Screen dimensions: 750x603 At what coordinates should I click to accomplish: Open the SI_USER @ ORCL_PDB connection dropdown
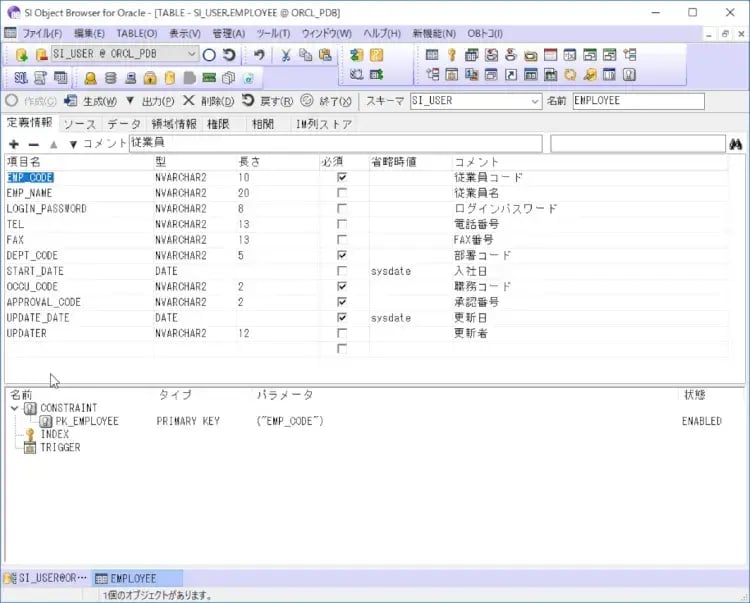click(x=192, y=54)
